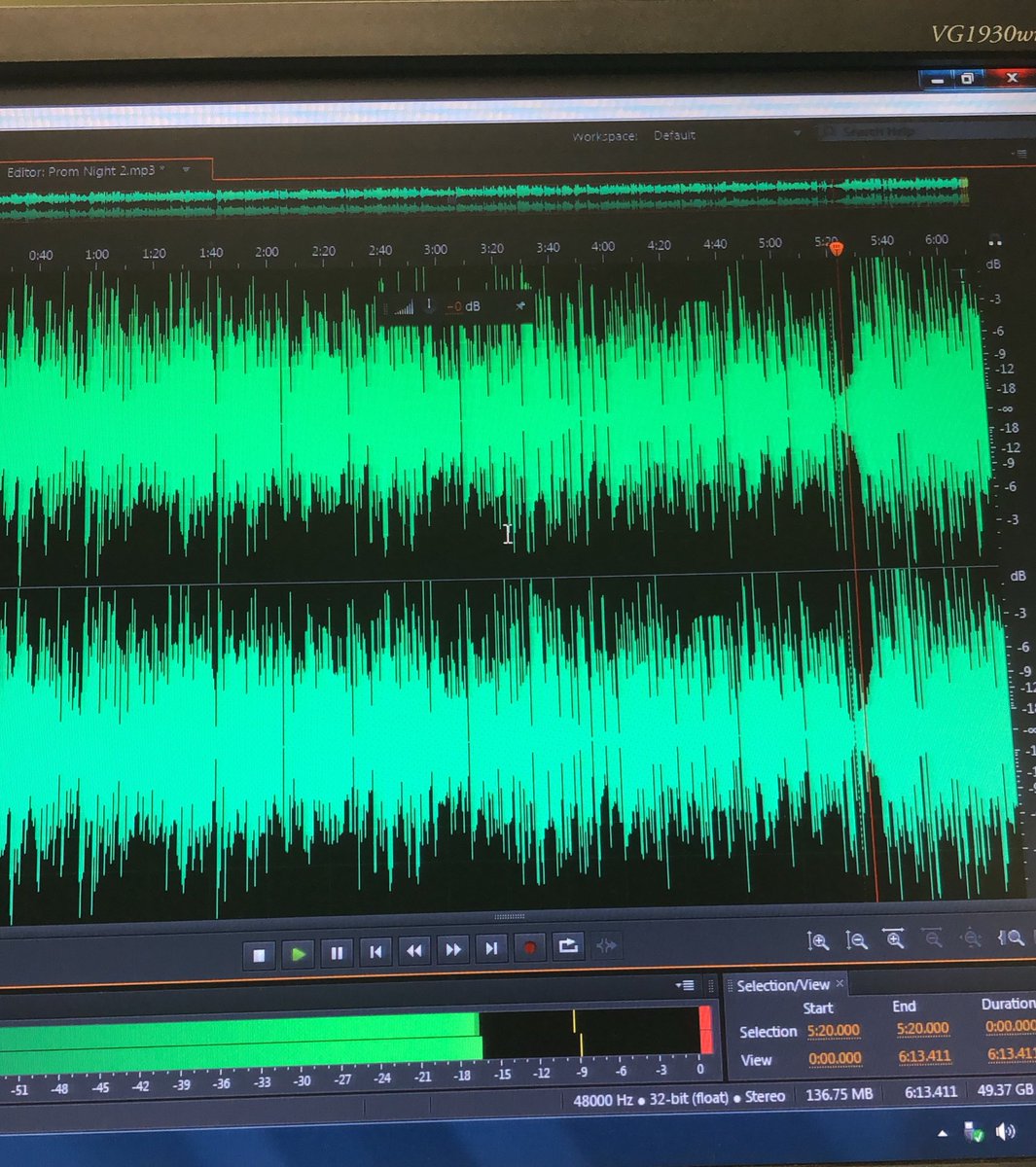Toggle Loop Playback in the transport bar
Image resolution: width=1036 pixels, height=1167 pixels.
point(569,948)
